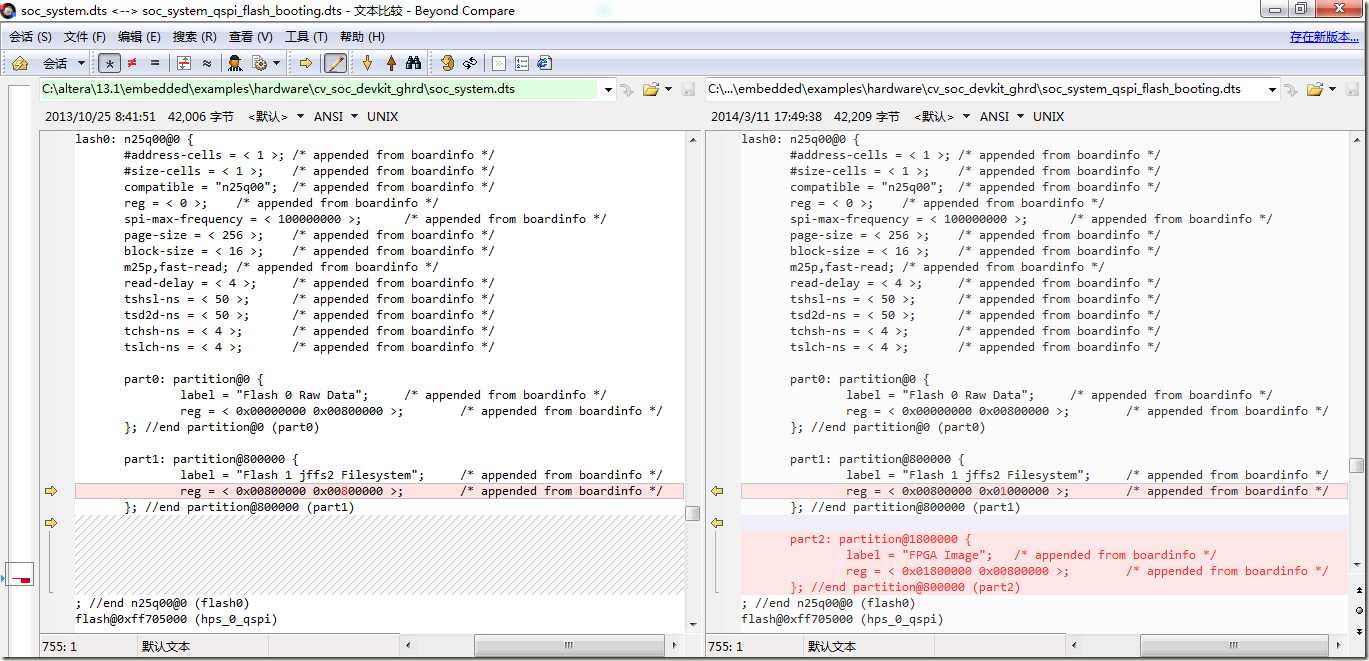Screen dimensions: 1369x661
Task: Open the 工具 (T) menu
Action: pyautogui.click(x=306, y=37)
